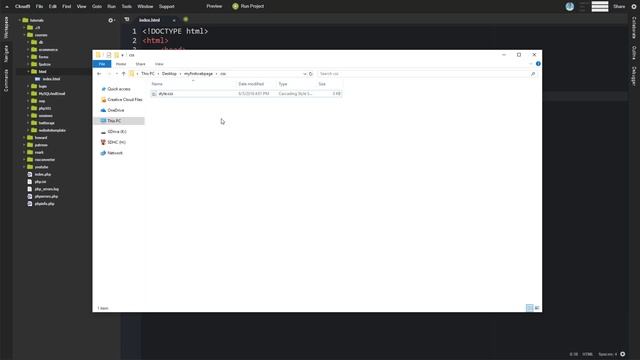Switch Explorer to large icons view
Image resolution: width=640 pixels, height=360 pixels.
pyautogui.click(x=537, y=308)
